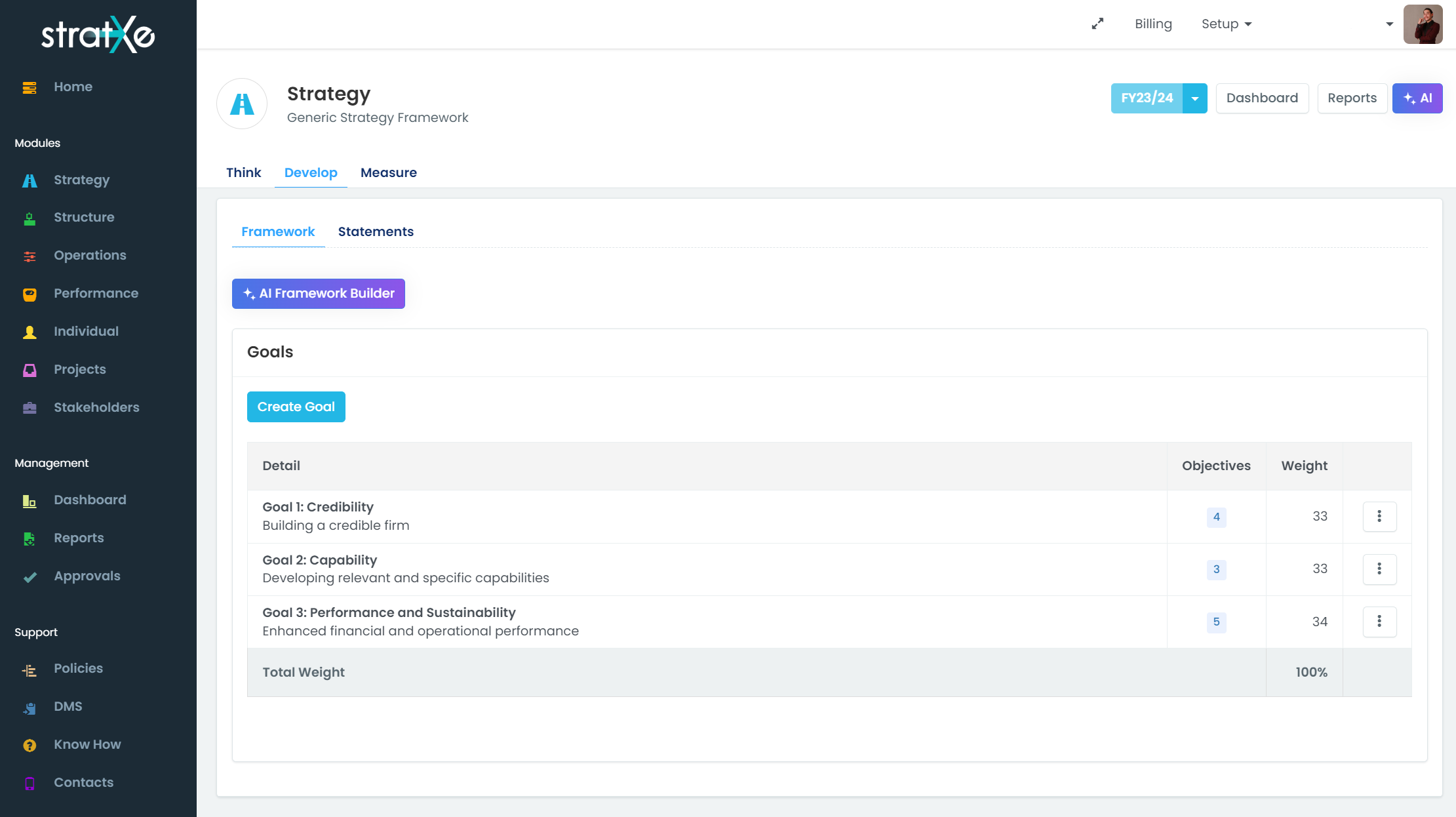The image size is (1456, 817).
Task: Expand the account dropdown caret beside avatar
Action: click(1389, 24)
